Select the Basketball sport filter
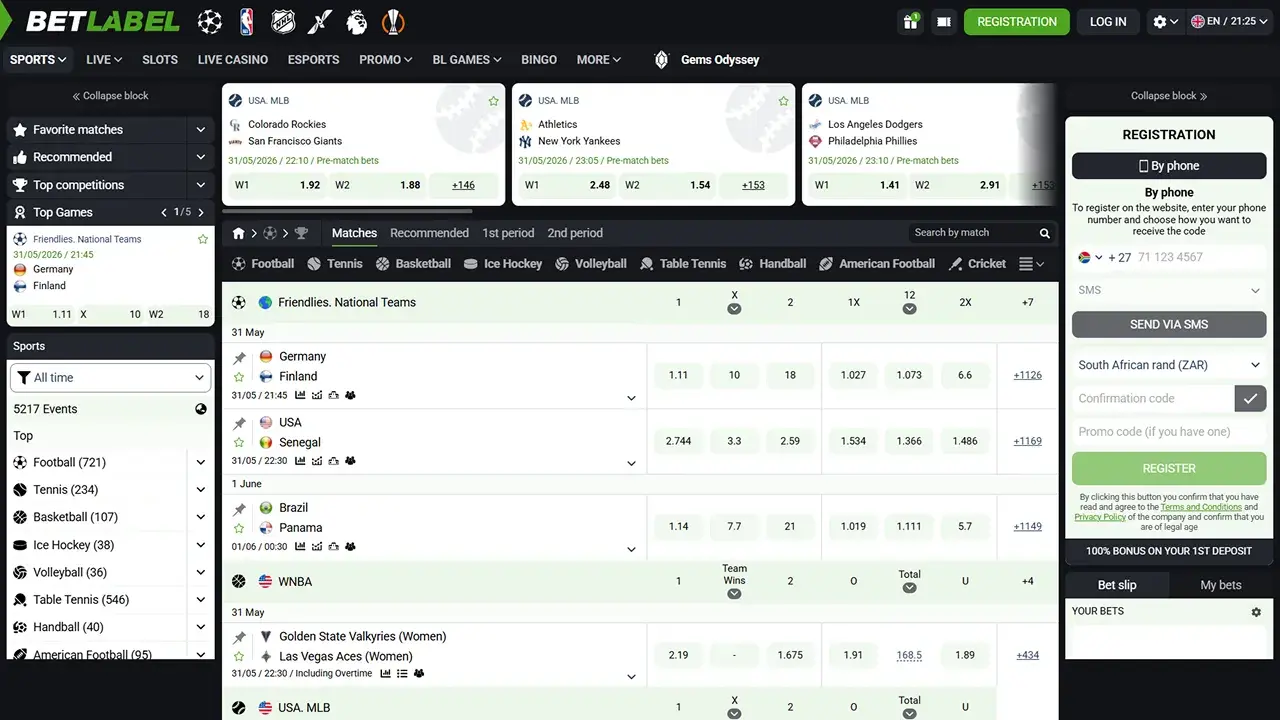This screenshot has height=720, width=1280. click(x=413, y=264)
